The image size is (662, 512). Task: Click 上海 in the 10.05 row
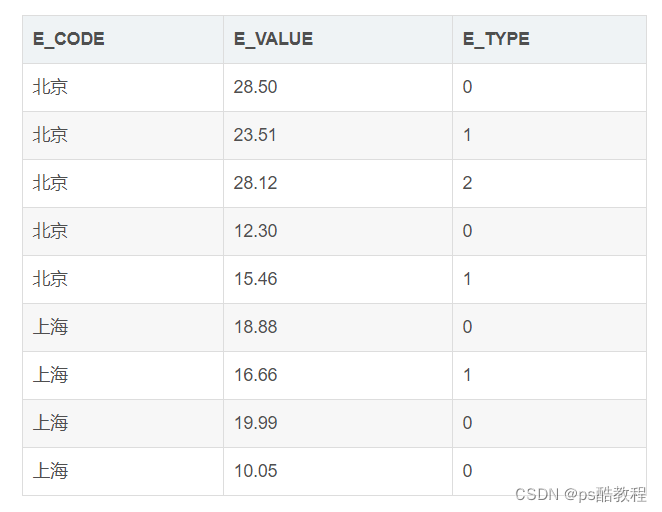coord(50,471)
